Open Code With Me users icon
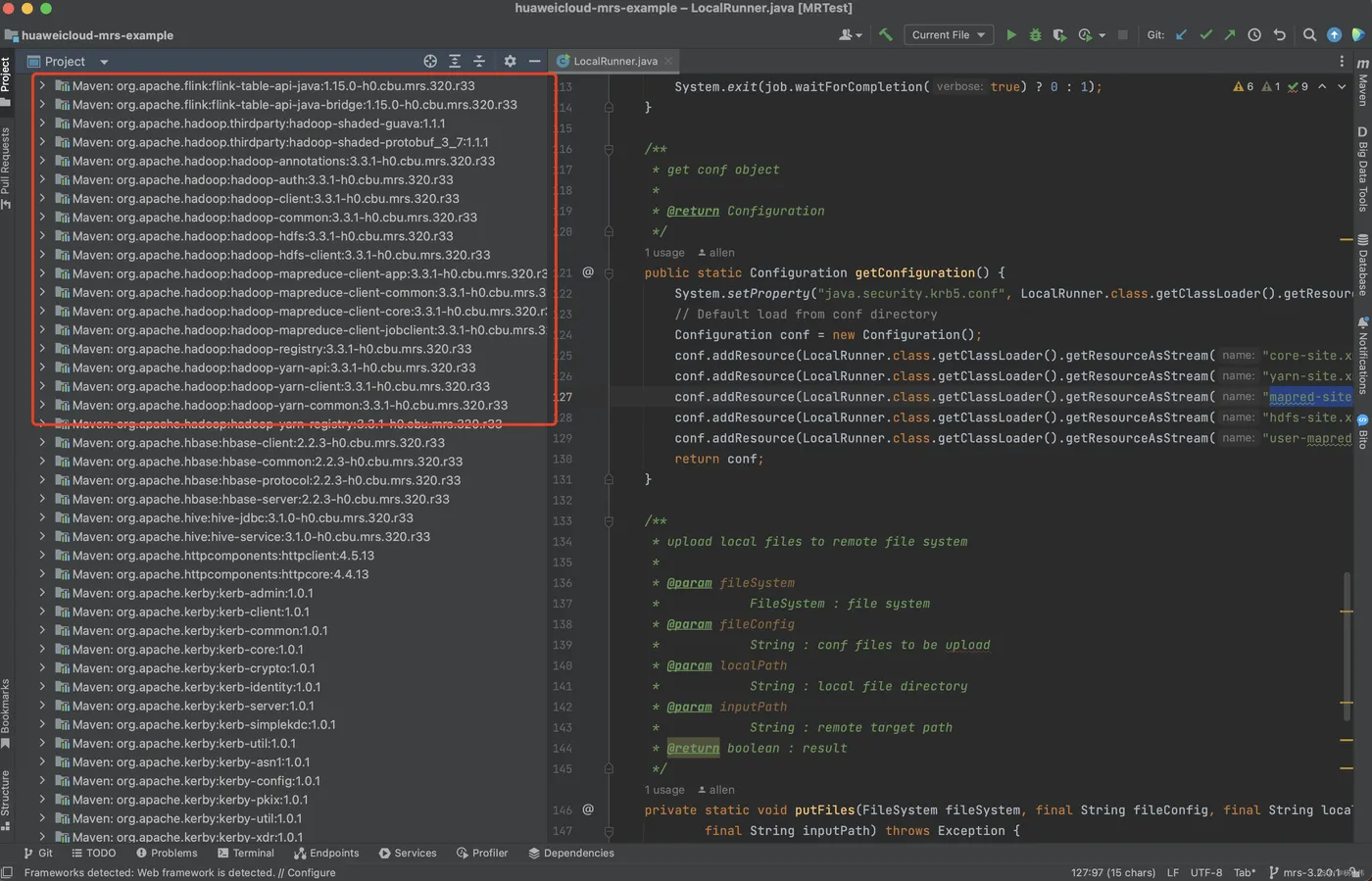This screenshot has height=881, width=1372. [x=851, y=34]
